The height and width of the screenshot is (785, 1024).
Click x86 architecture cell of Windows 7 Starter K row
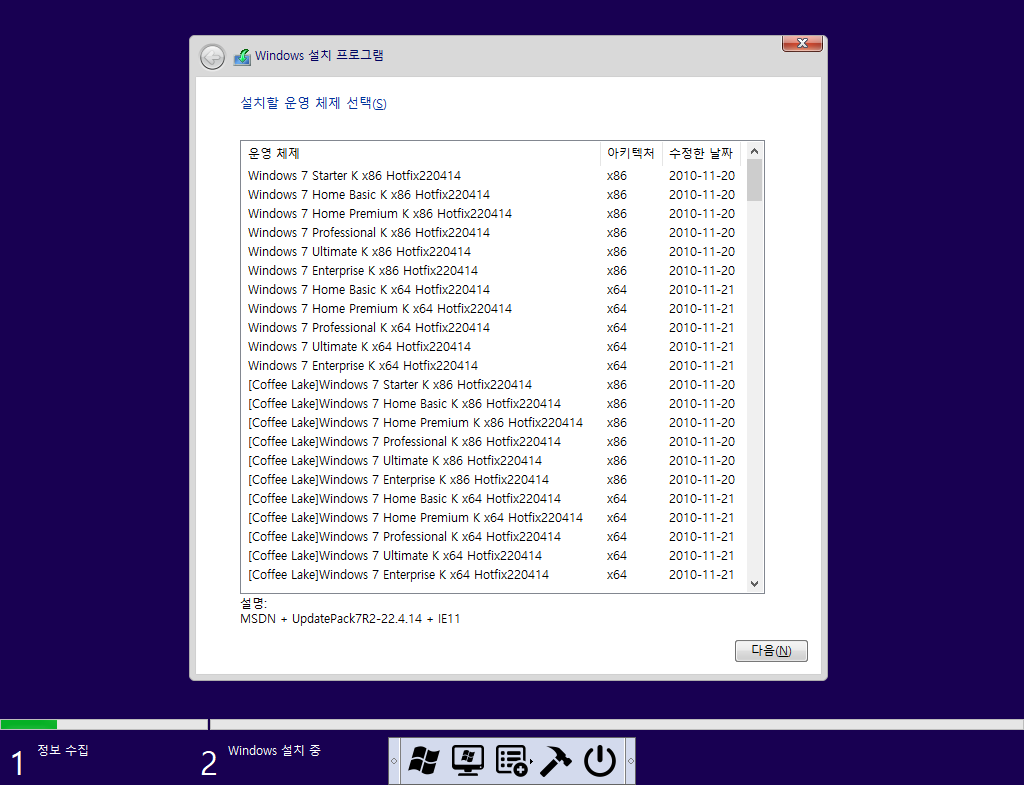[x=616, y=176]
